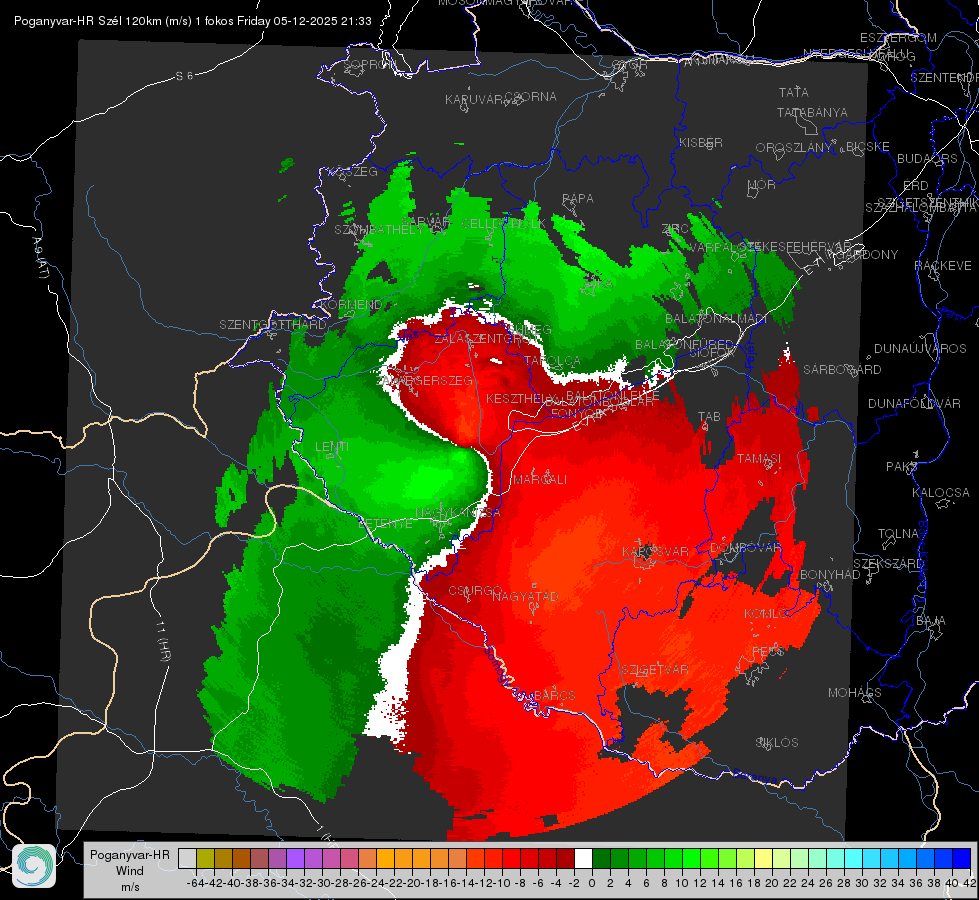Image resolution: width=979 pixels, height=900 pixels.
Task: Click the swirl logo icon beside the legend
Action: pos(34,866)
